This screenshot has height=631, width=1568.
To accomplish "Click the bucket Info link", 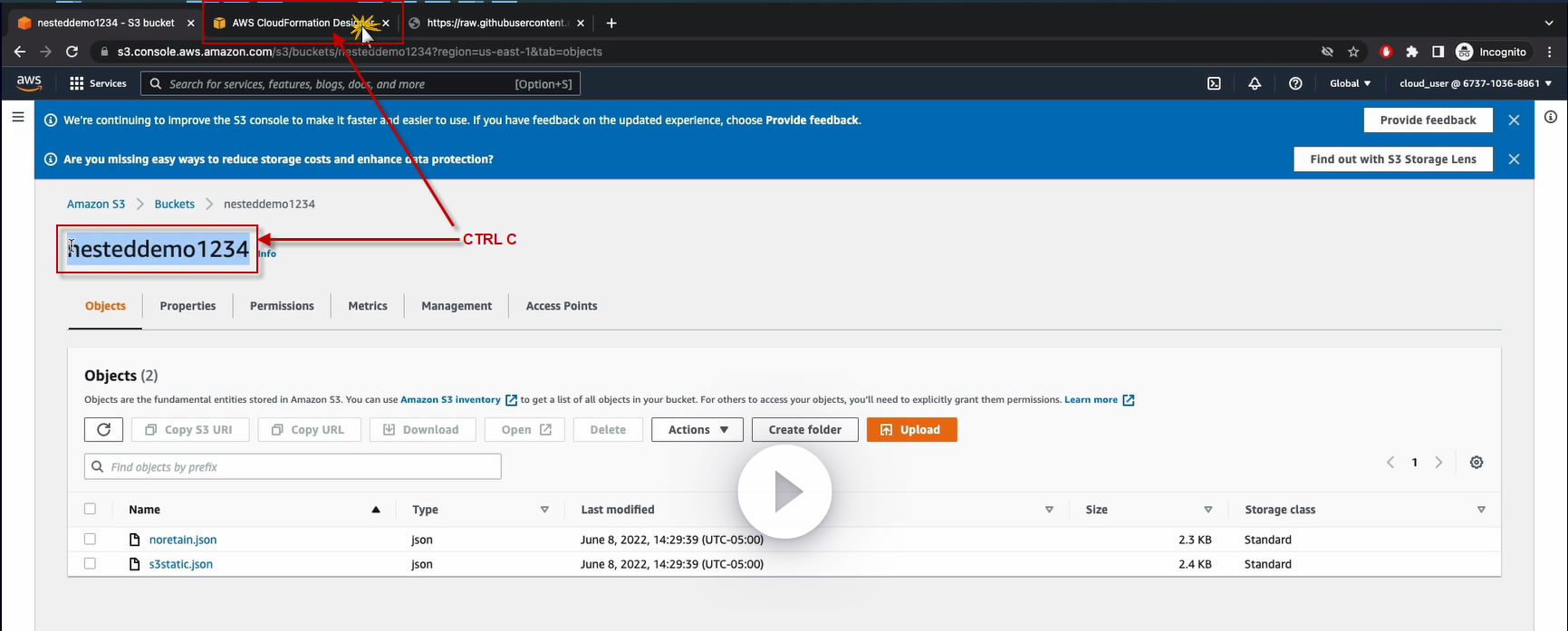I will coord(266,254).
